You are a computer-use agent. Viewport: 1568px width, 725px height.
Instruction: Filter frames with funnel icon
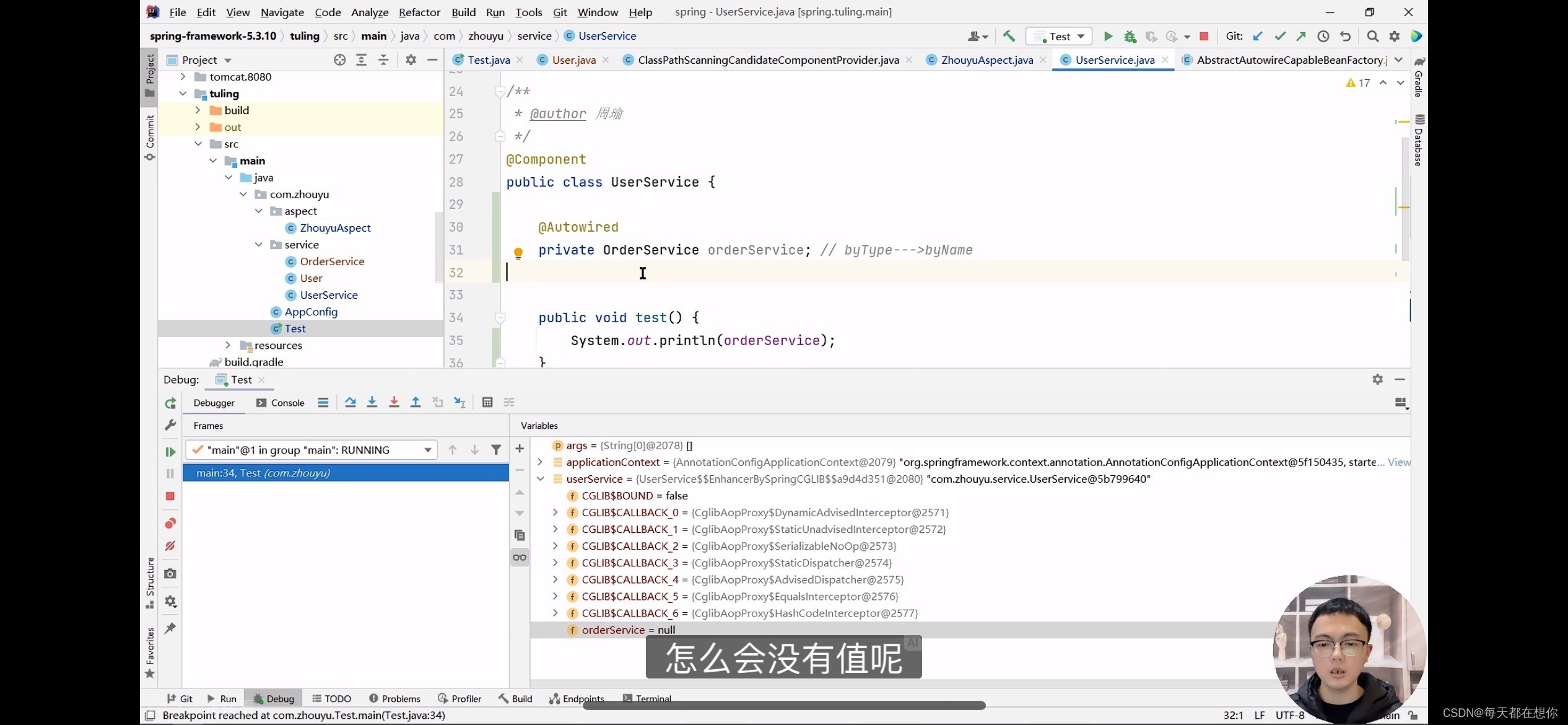496,450
